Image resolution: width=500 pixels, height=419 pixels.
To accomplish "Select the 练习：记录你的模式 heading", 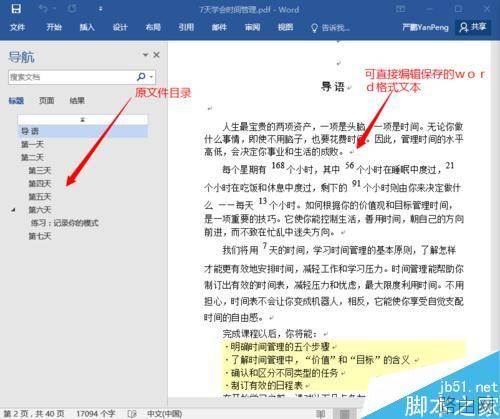I will pos(65,223).
